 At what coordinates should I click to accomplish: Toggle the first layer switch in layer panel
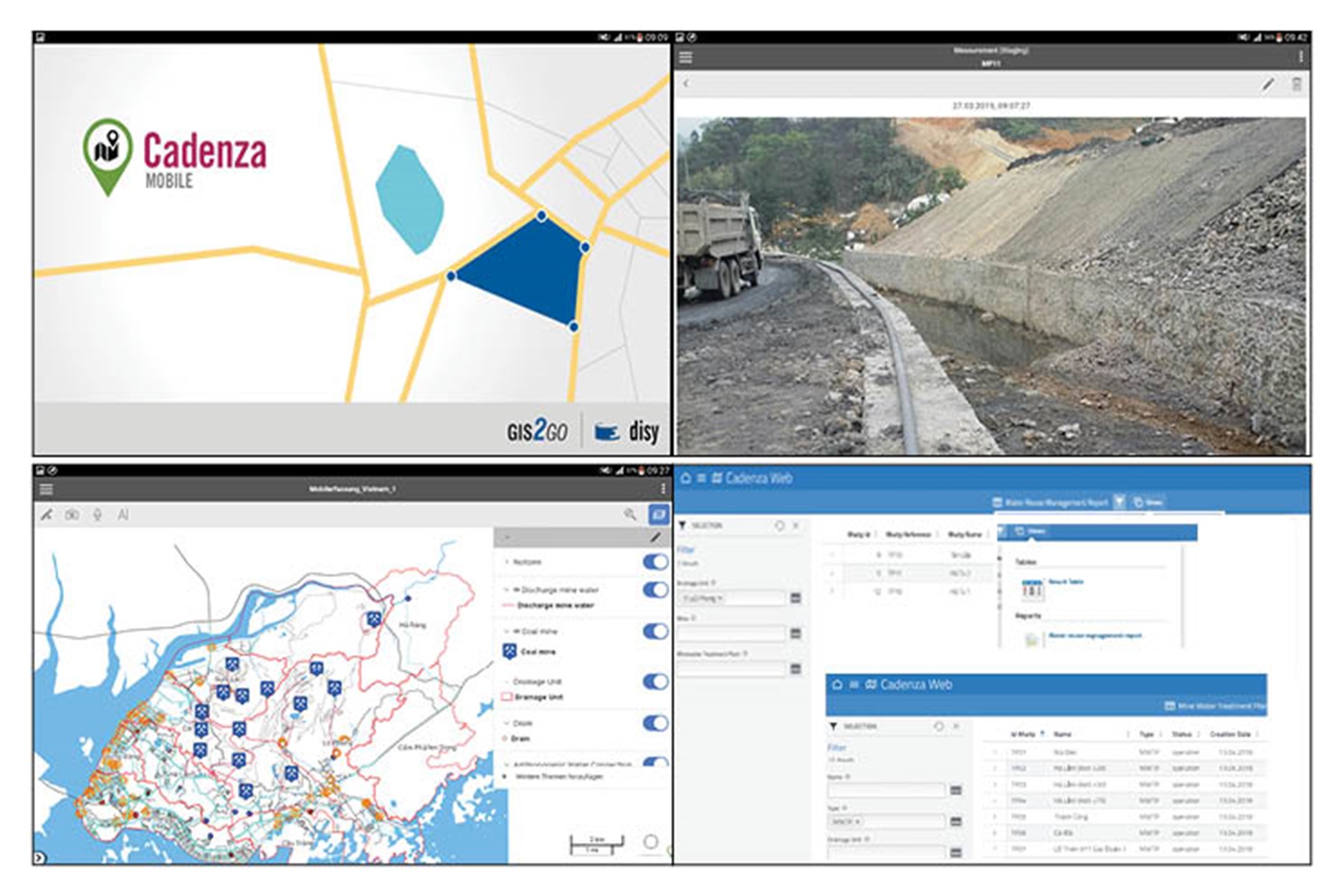(655, 562)
